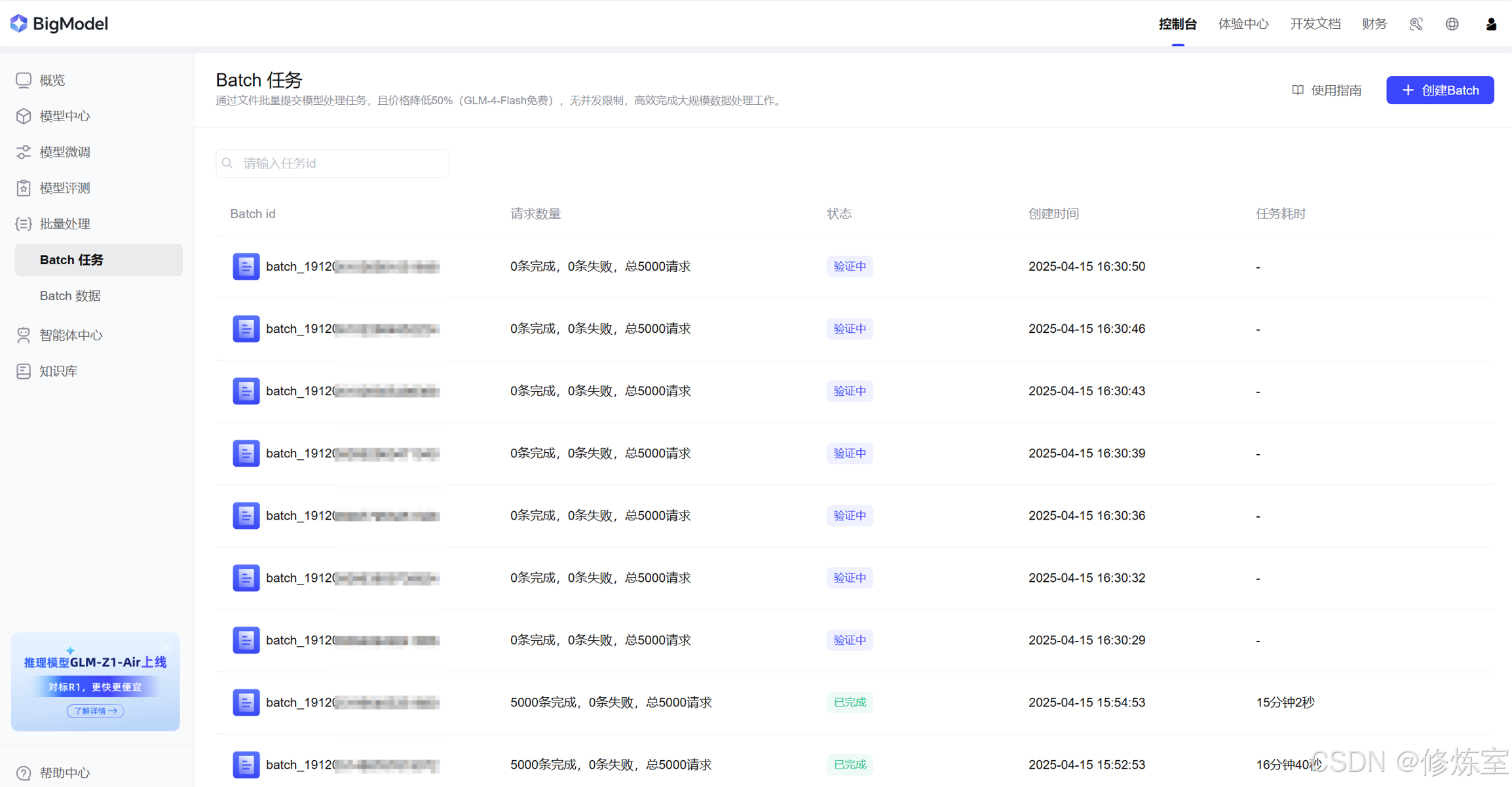This screenshot has height=787, width=1512.
Task: Open the user account avatar icon
Action: click(1490, 24)
